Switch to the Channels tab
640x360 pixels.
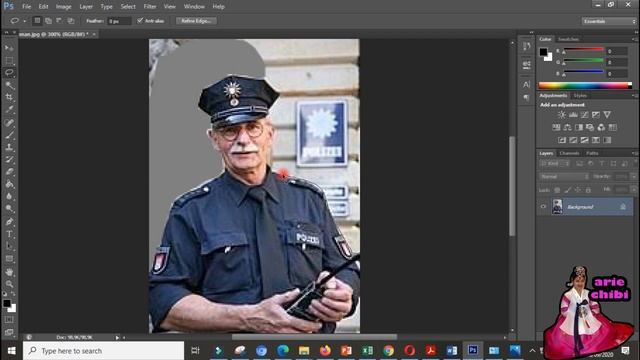569,153
